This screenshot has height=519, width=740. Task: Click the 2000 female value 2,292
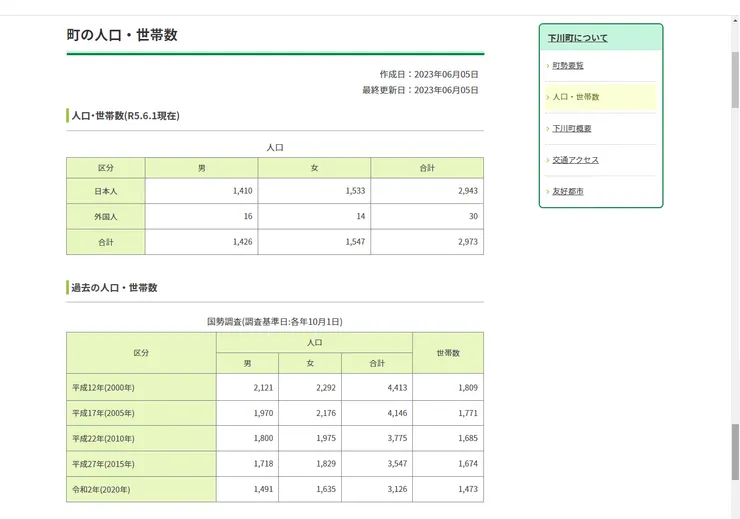pyautogui.click(x=326, y=387)
